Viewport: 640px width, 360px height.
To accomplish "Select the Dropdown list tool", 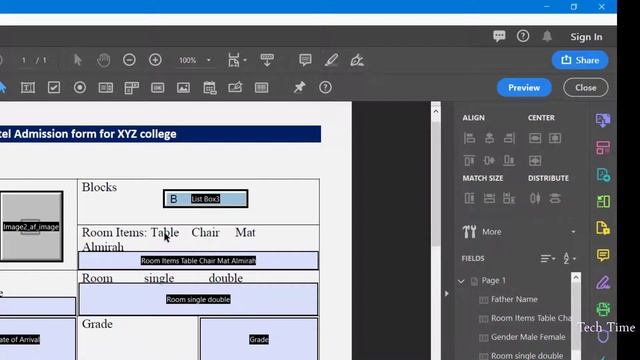I will coord(131,87).
